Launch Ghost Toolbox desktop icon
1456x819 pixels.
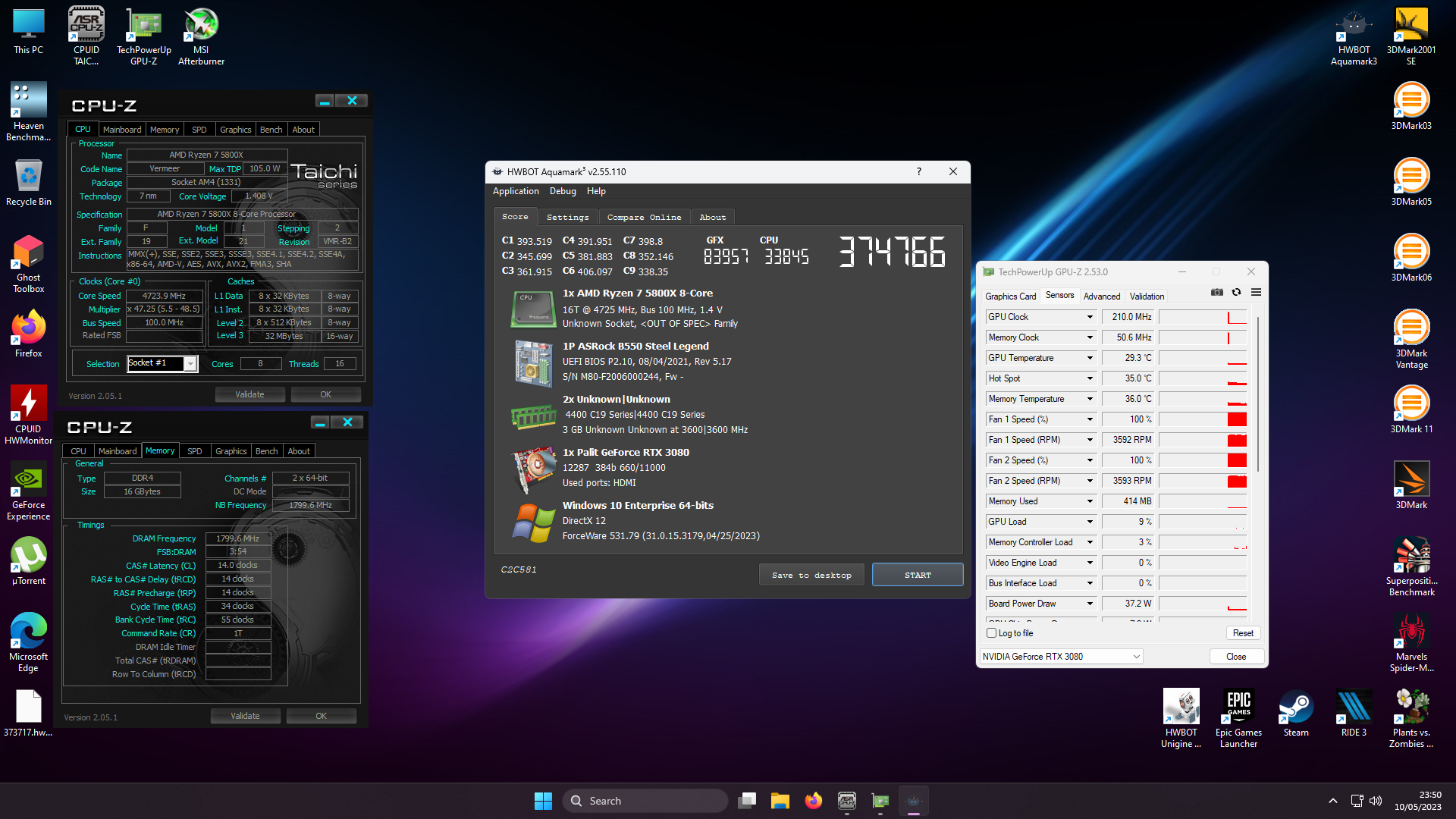coord(28,263)
